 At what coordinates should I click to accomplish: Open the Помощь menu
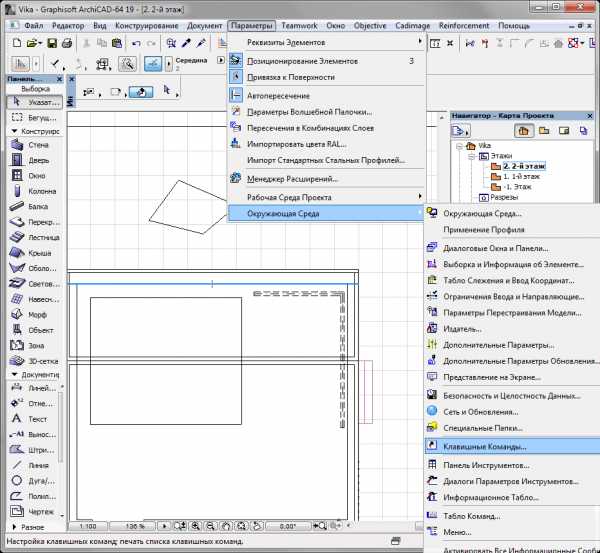[x=514, y=26]
